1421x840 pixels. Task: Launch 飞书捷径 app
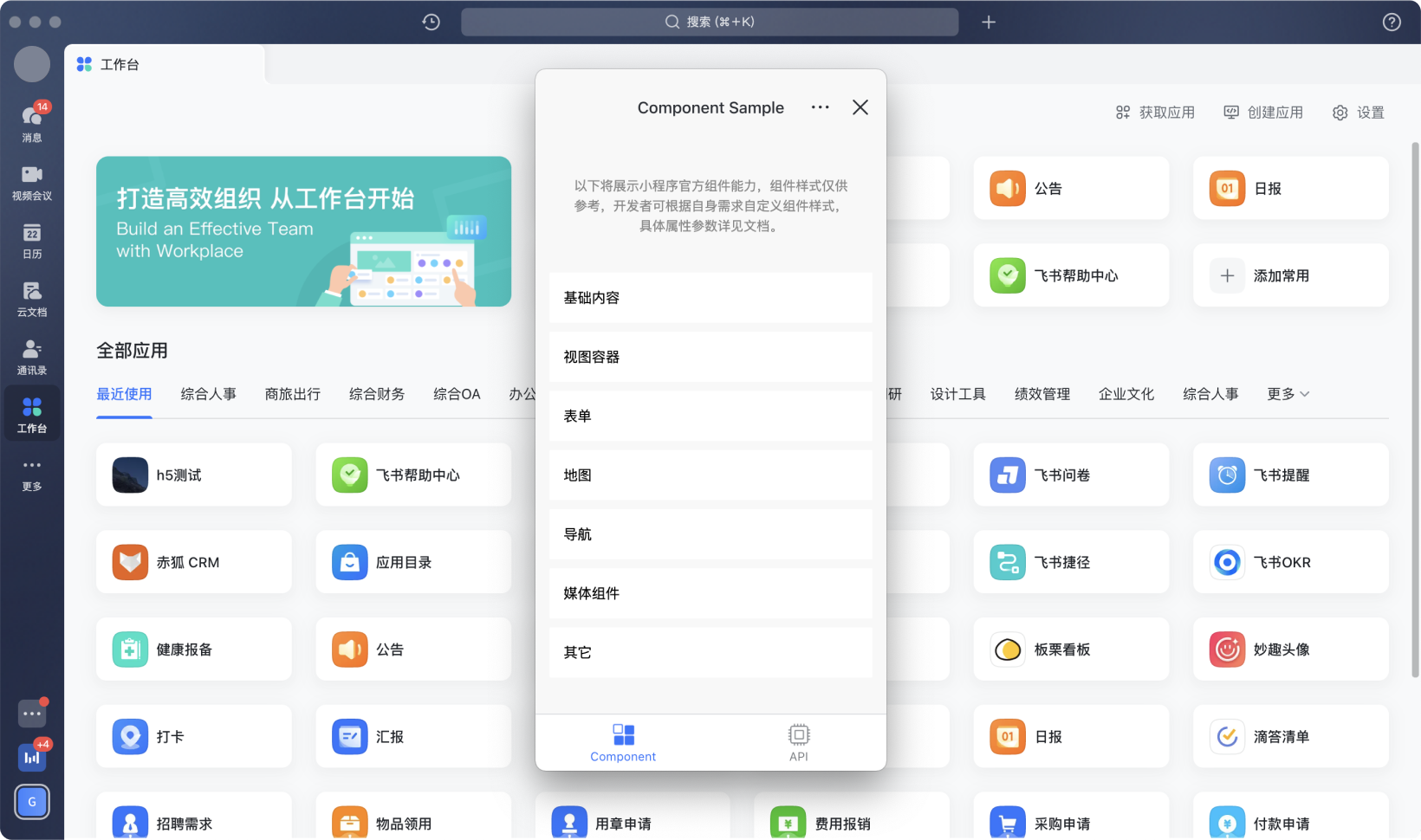click(1071, 562)
